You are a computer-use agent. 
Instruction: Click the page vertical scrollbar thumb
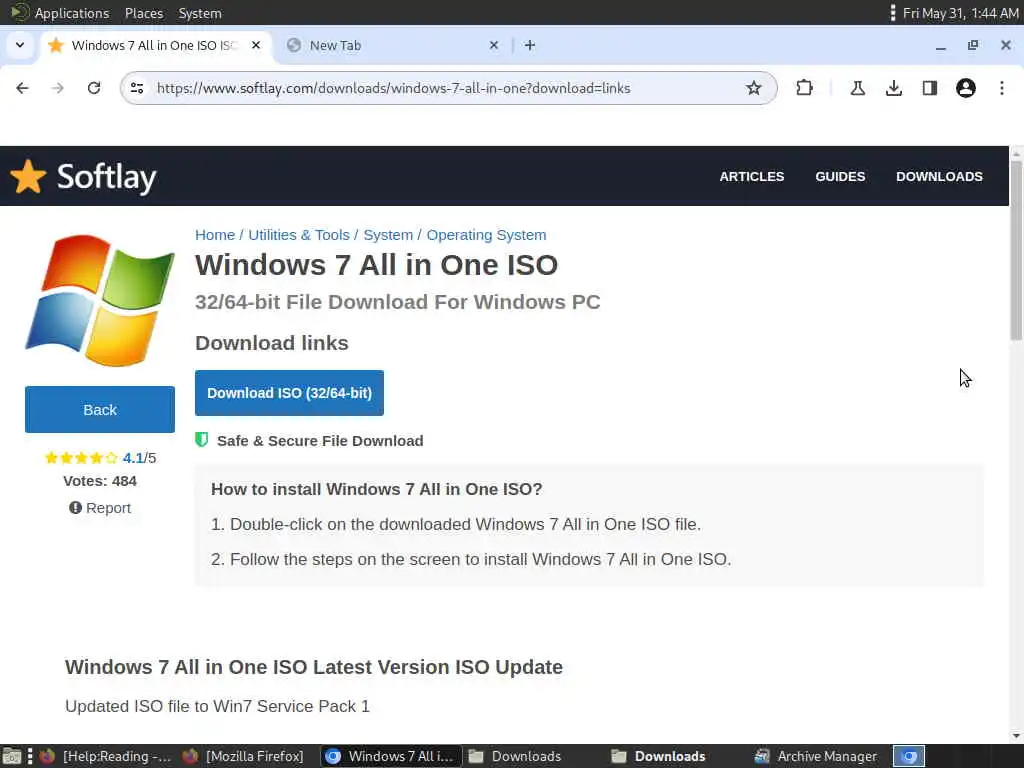pyautogui.click(x=1016, y=251)
